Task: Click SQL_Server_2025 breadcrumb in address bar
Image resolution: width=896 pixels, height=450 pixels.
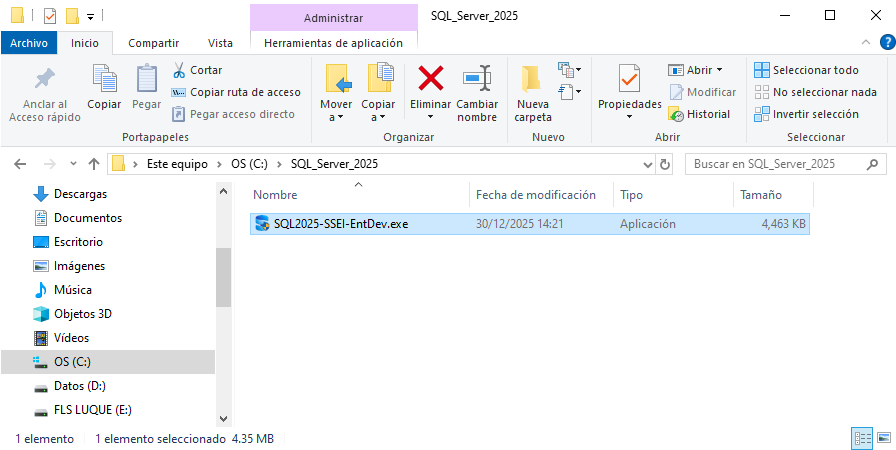Action: point(334,164)
